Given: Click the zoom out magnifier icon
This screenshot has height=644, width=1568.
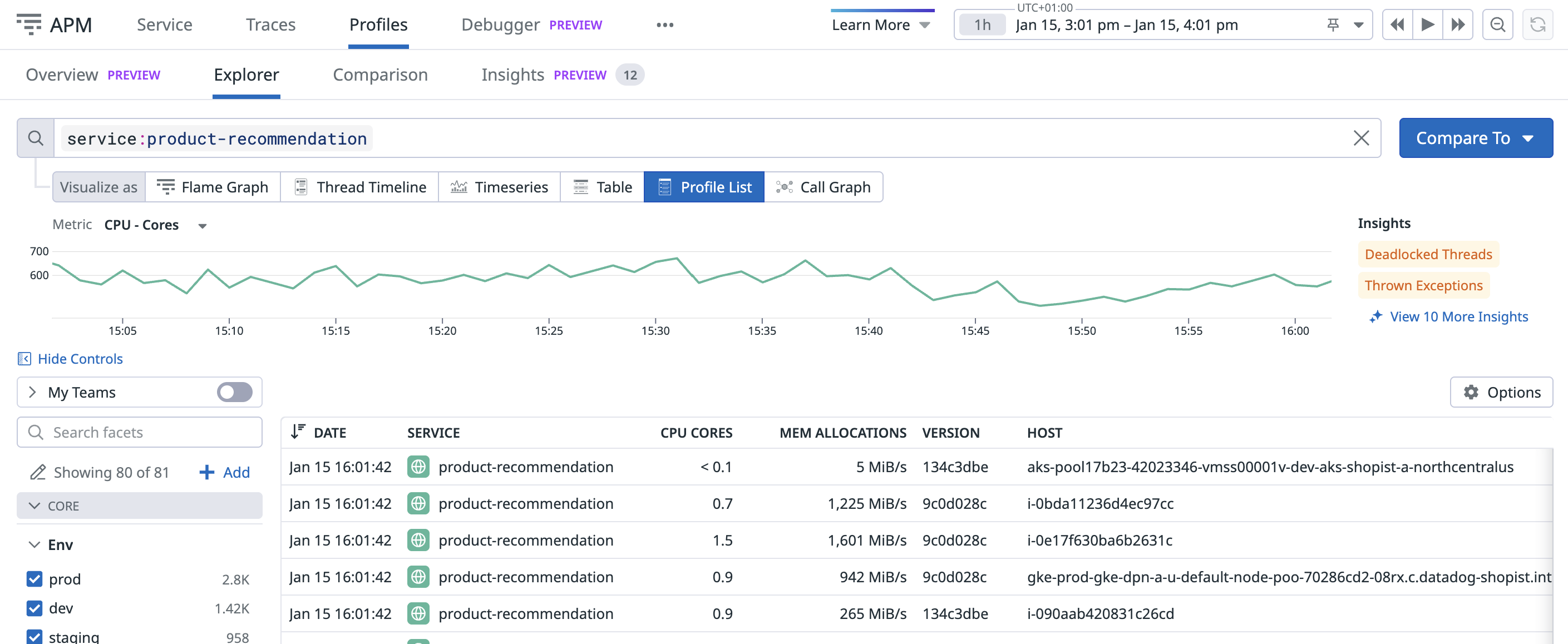Looking at the screenshot, I should (1497, 25).
